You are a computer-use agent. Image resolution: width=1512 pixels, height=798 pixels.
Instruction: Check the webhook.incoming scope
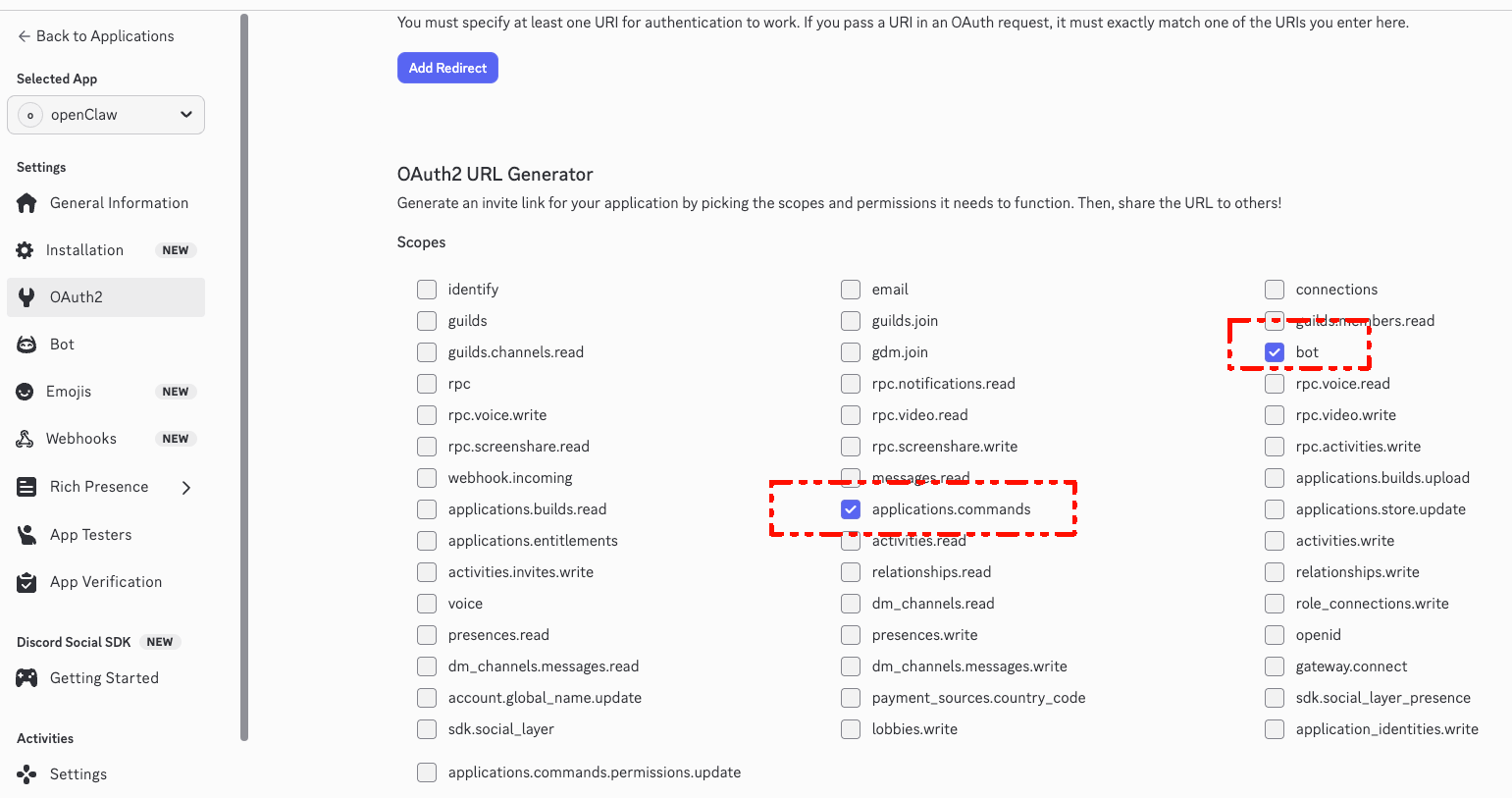click(427, 477)
